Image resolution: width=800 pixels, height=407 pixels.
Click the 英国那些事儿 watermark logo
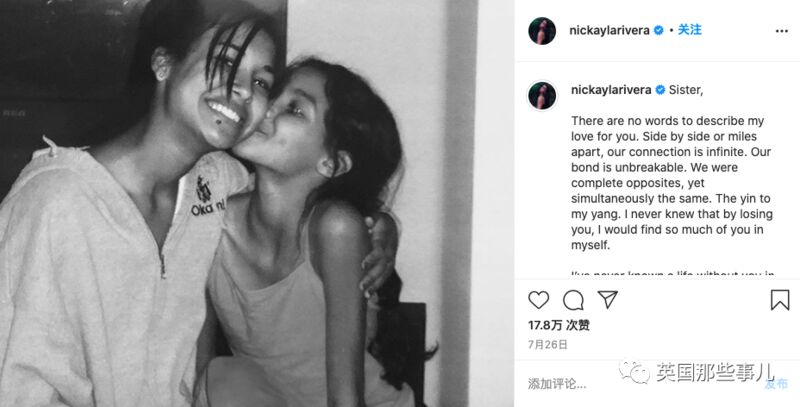[x=696, y=372]
